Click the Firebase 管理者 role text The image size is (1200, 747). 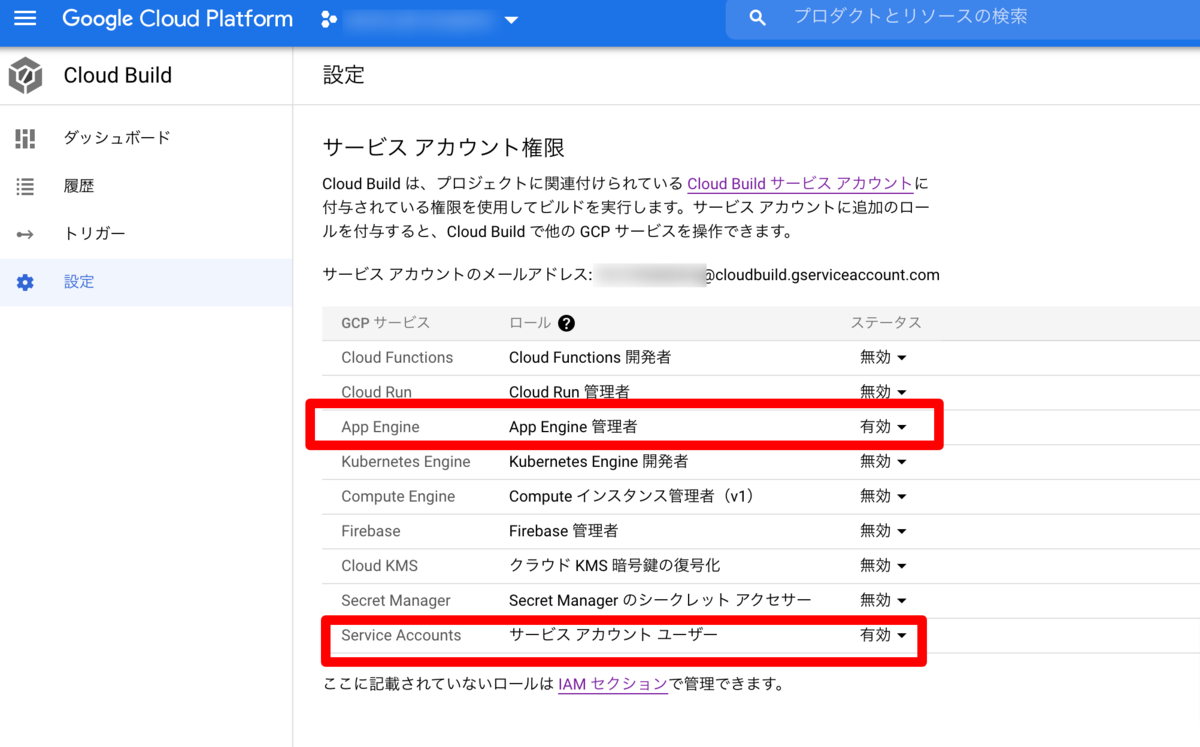point(563,531)
